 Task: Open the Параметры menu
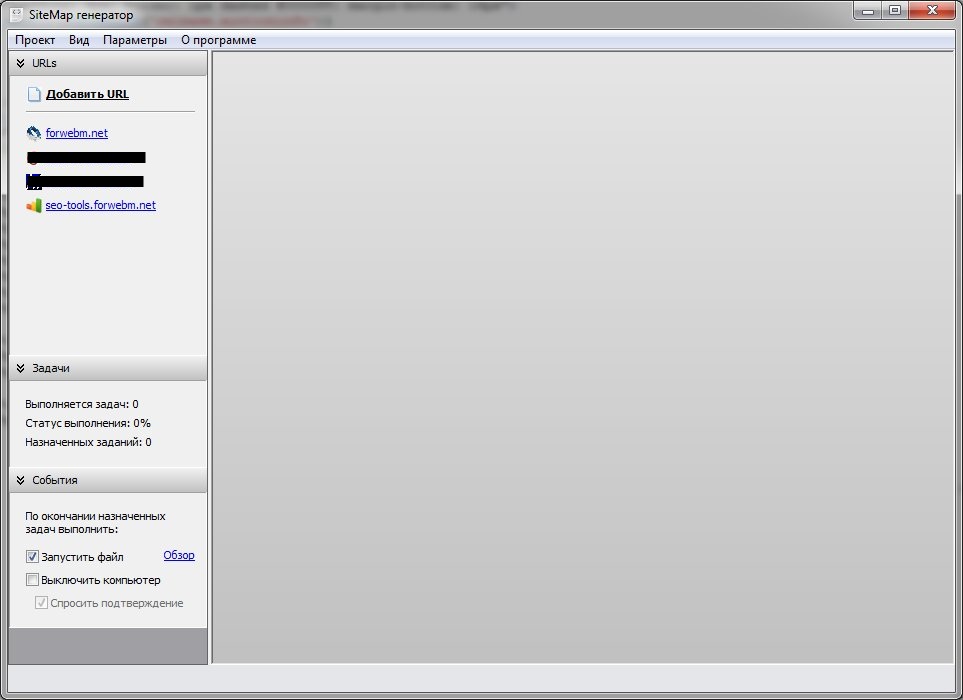click(x=135, y=40)
